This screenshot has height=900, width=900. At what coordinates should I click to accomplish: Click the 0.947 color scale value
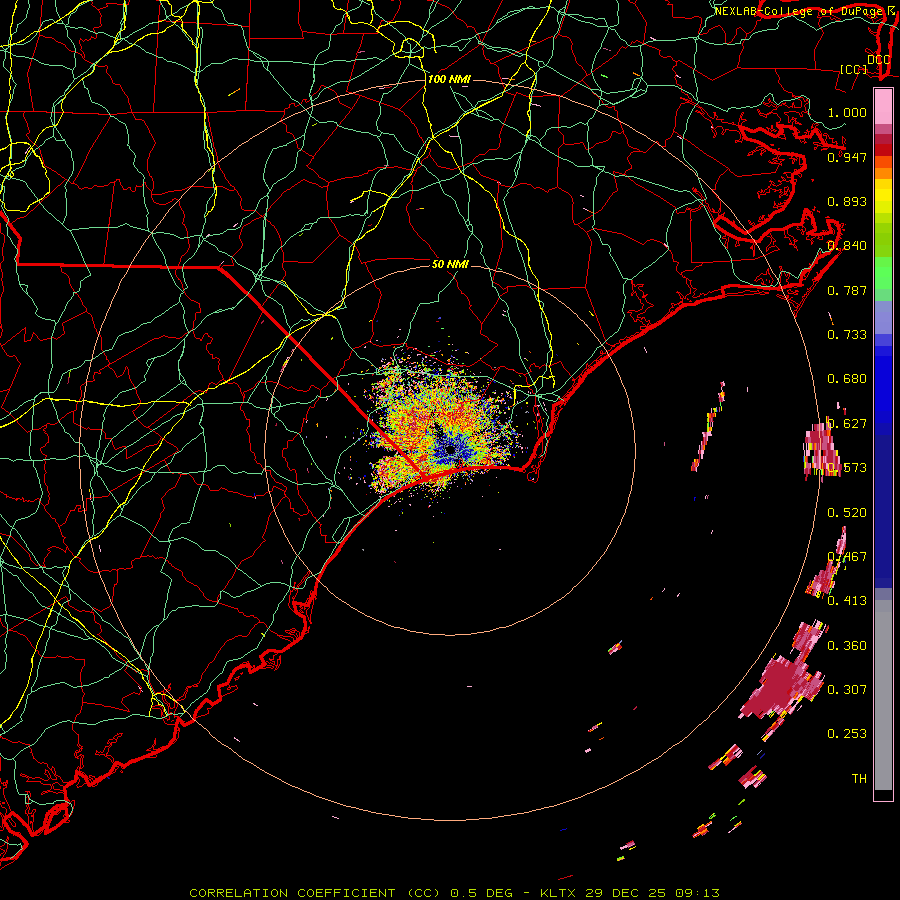847,157
